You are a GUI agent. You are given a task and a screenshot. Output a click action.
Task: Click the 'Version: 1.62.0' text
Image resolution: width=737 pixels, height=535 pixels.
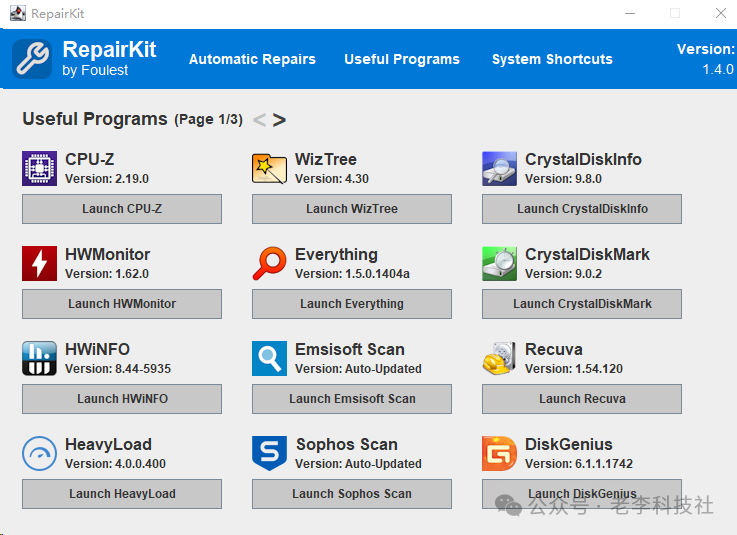click(x=107, y=274)
